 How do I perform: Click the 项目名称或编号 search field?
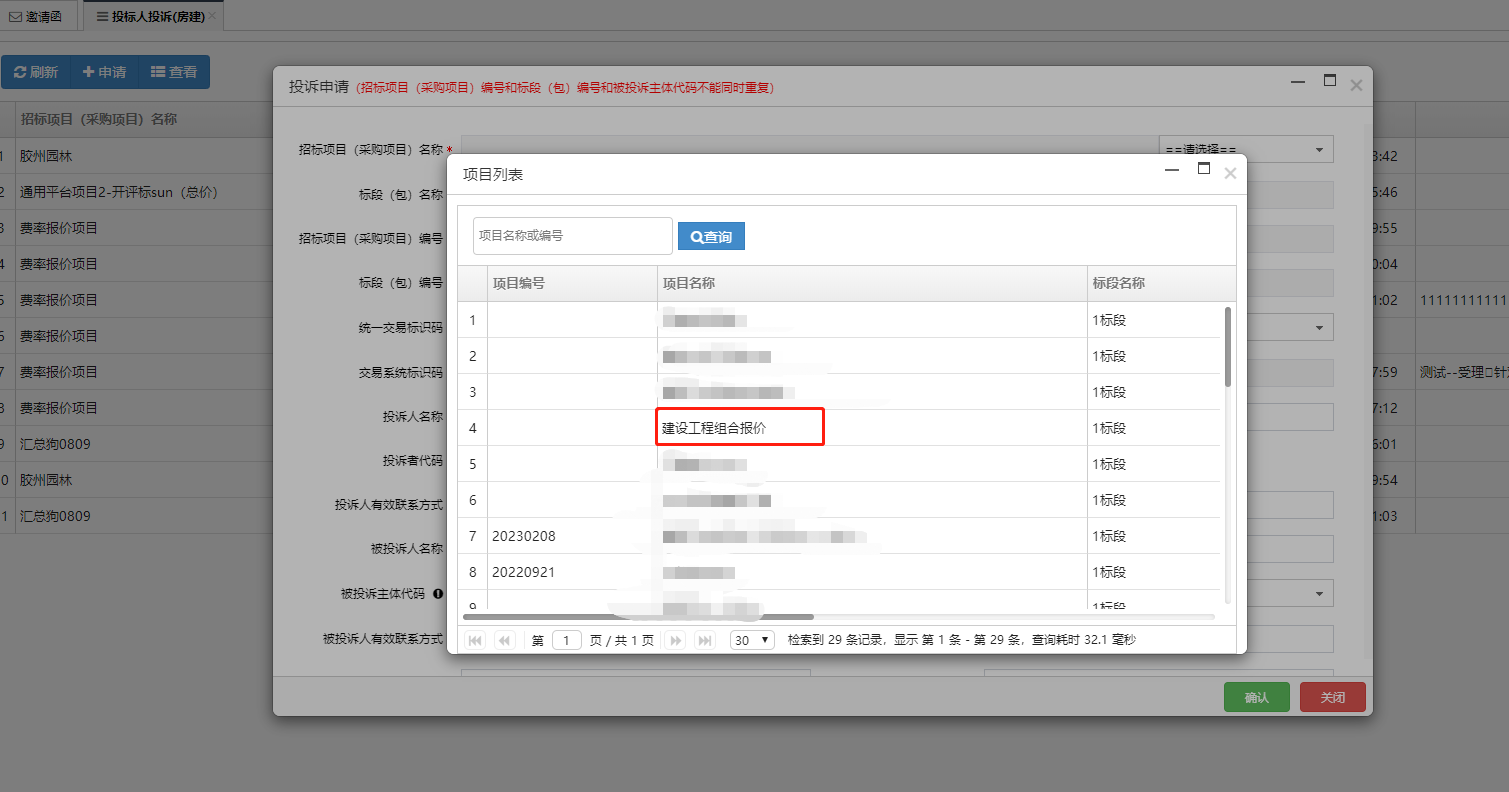click(573, 236)
